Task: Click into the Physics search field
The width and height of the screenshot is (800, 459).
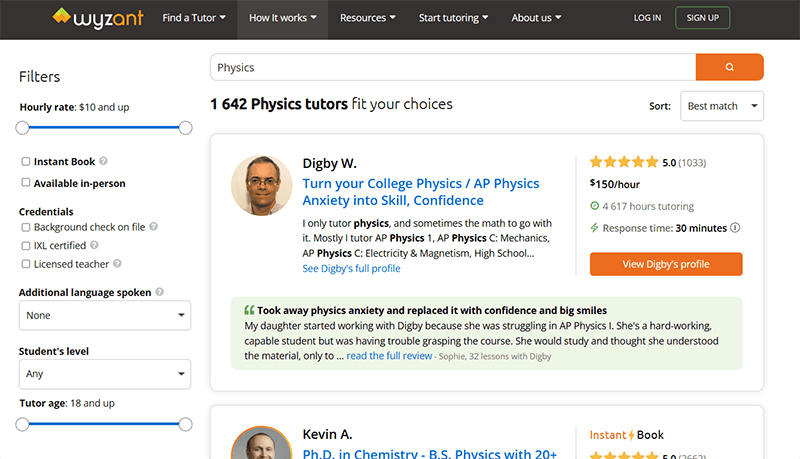Action: (x=452, y=67)
